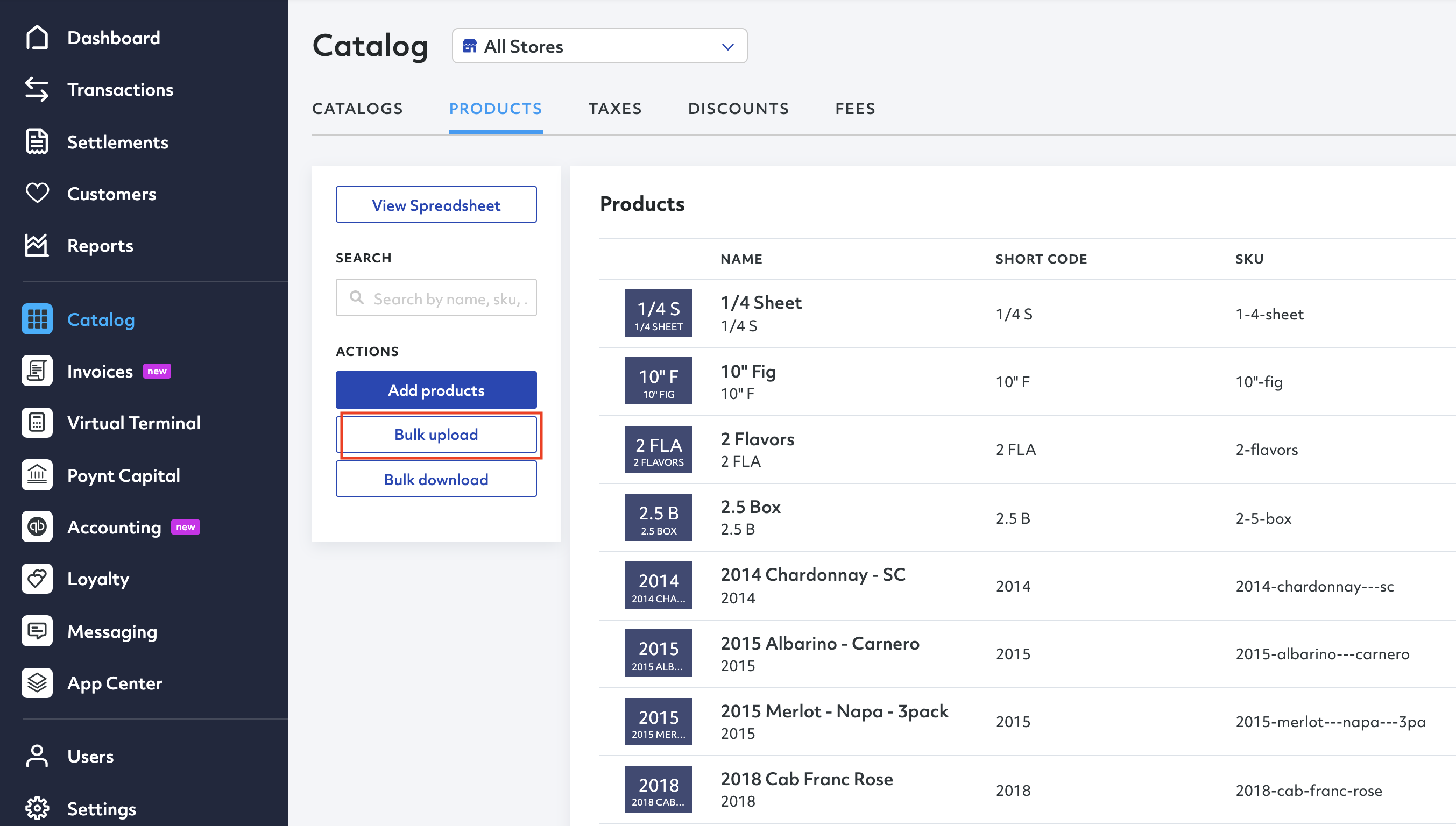The height and width of the screenshot is (826, 1456).
Task: Open Accounting QuickBooks icon
Action: point(37,527)
